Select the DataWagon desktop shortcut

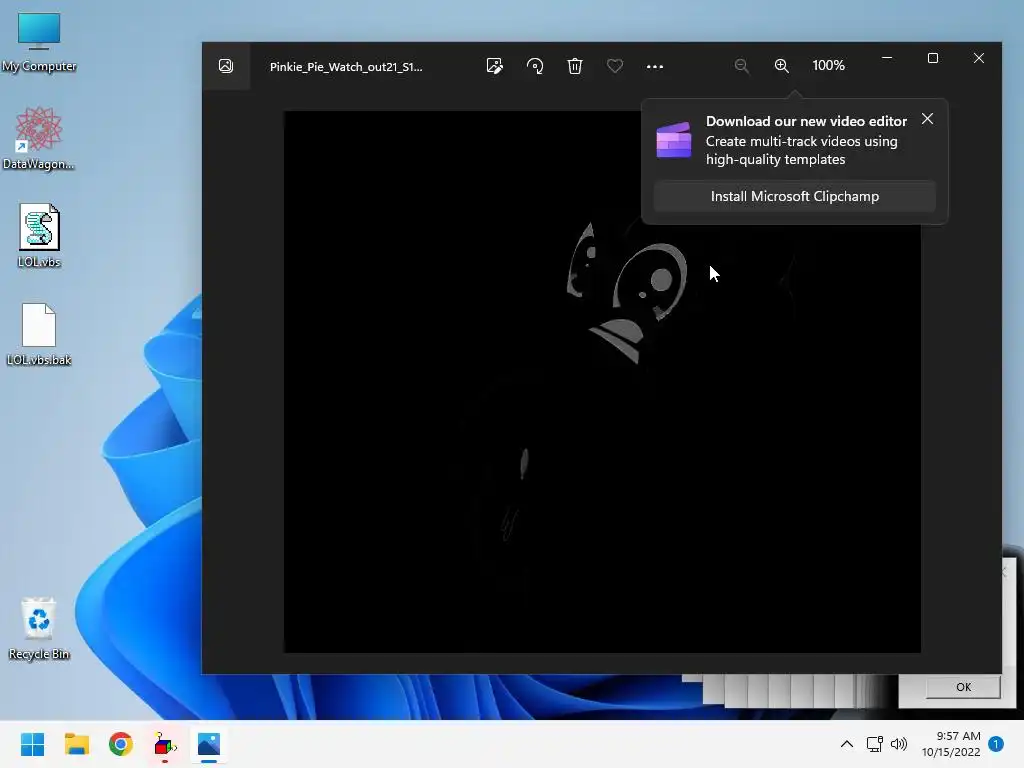click(x=39, y=138)
